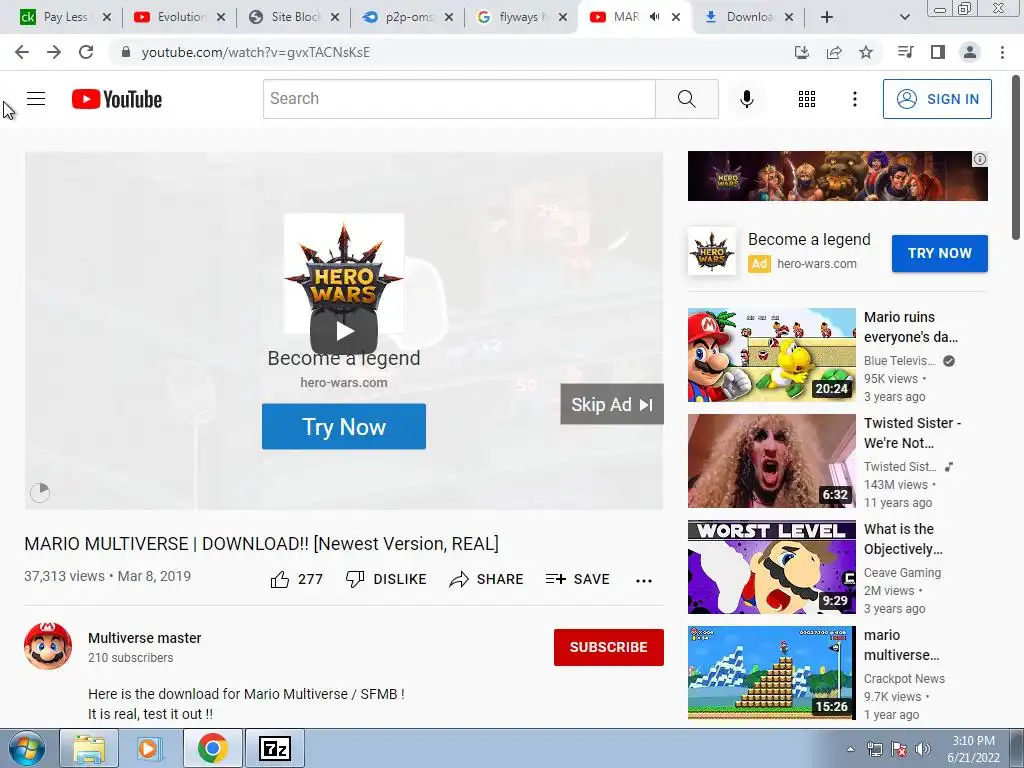Click the page vertical scrollbar
Image resolution: width=1024 pixels, height=768 pixels.
point(1016,158)
